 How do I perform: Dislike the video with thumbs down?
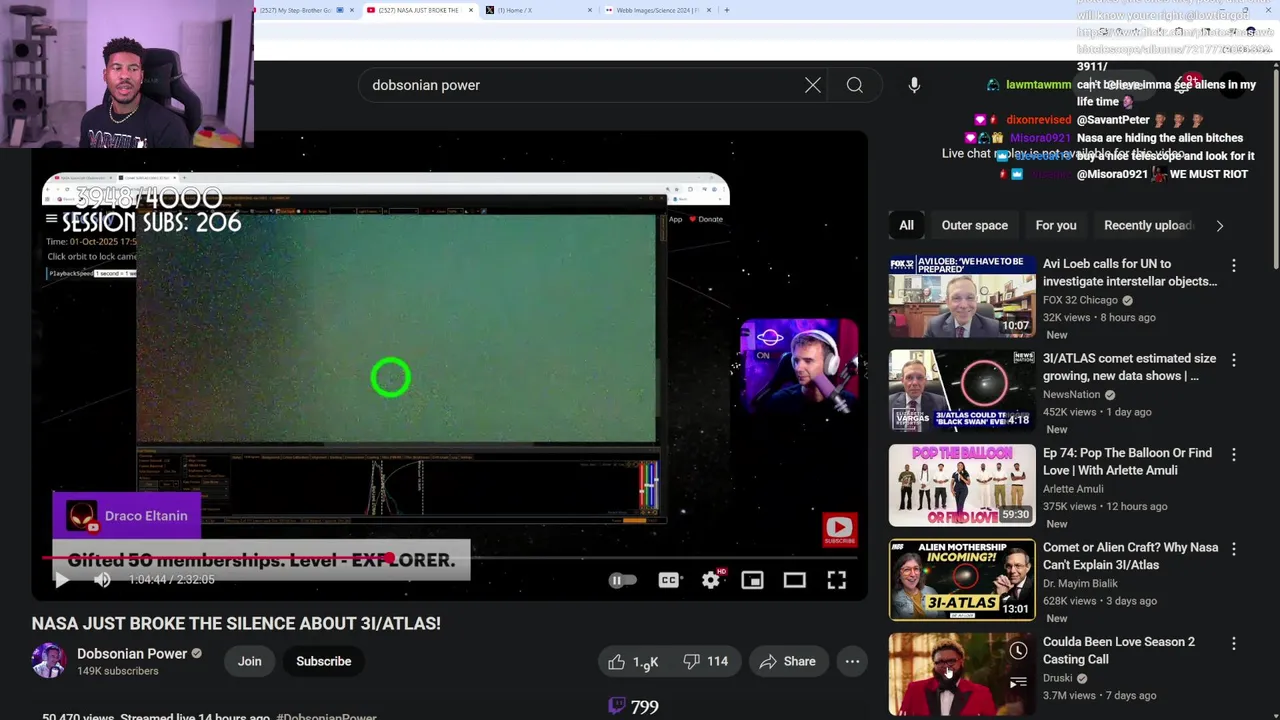(706, 661)
